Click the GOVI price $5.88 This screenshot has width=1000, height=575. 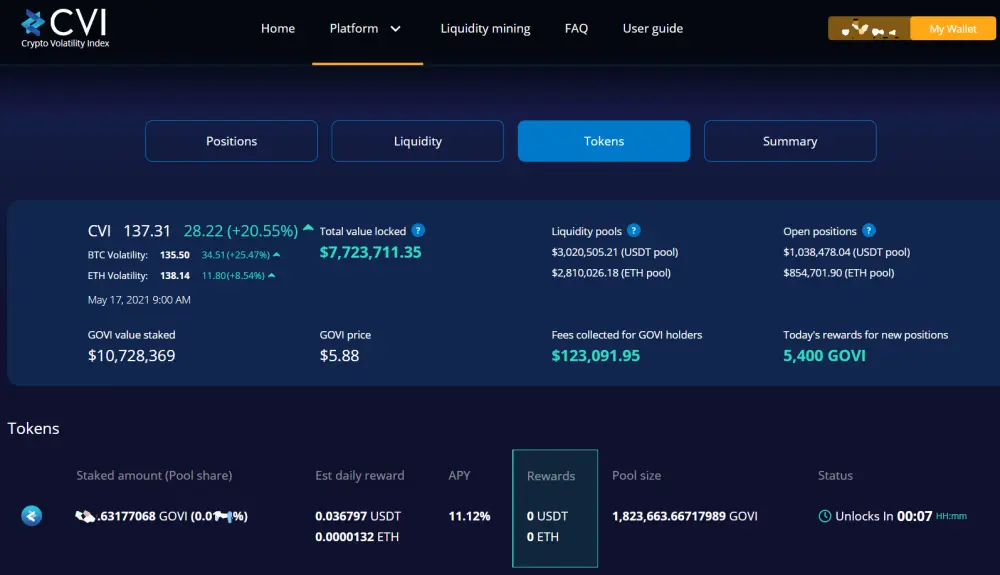pos(339,356)
